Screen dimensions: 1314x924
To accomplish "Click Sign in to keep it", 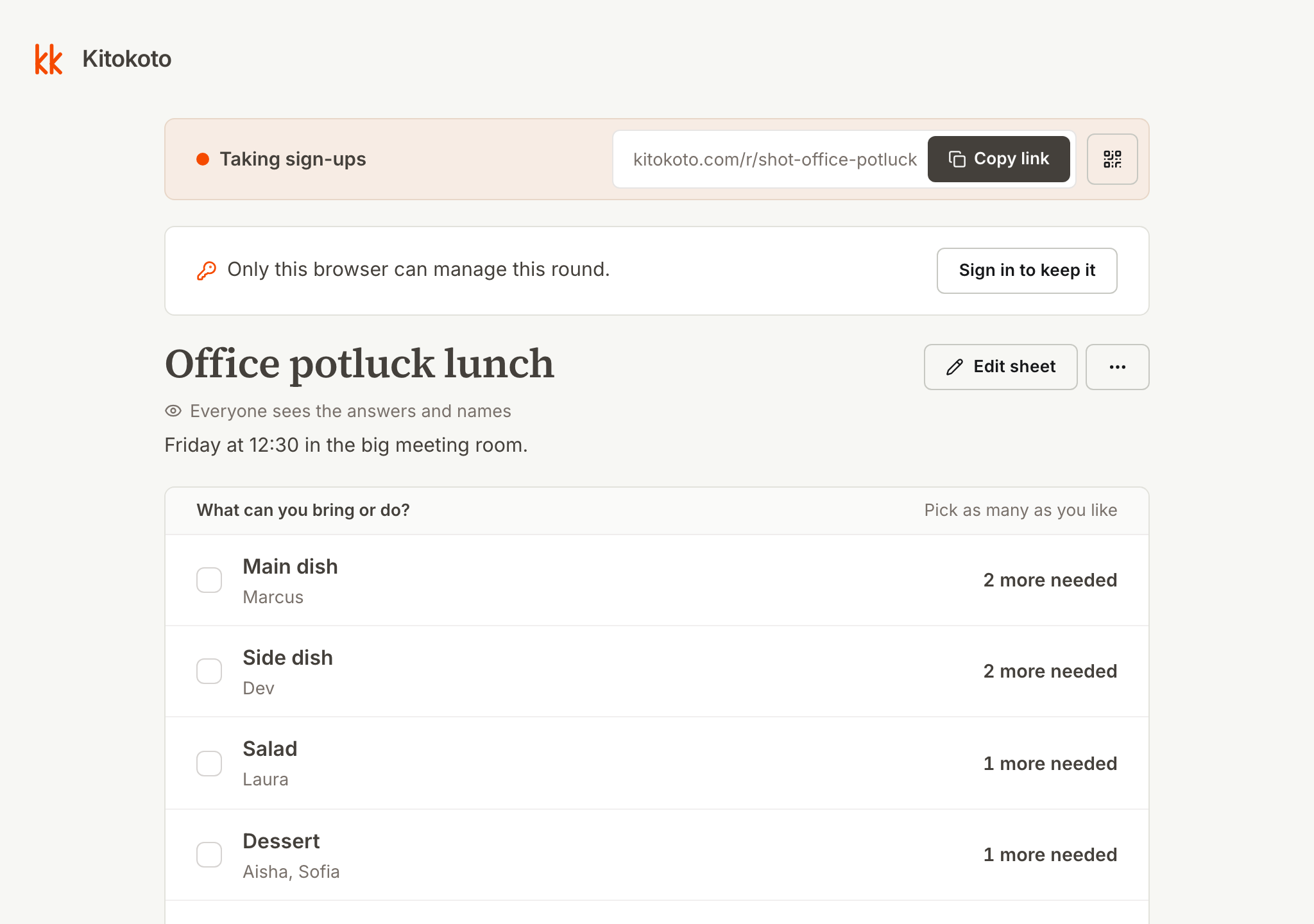I will click(x=1027, y=270).
